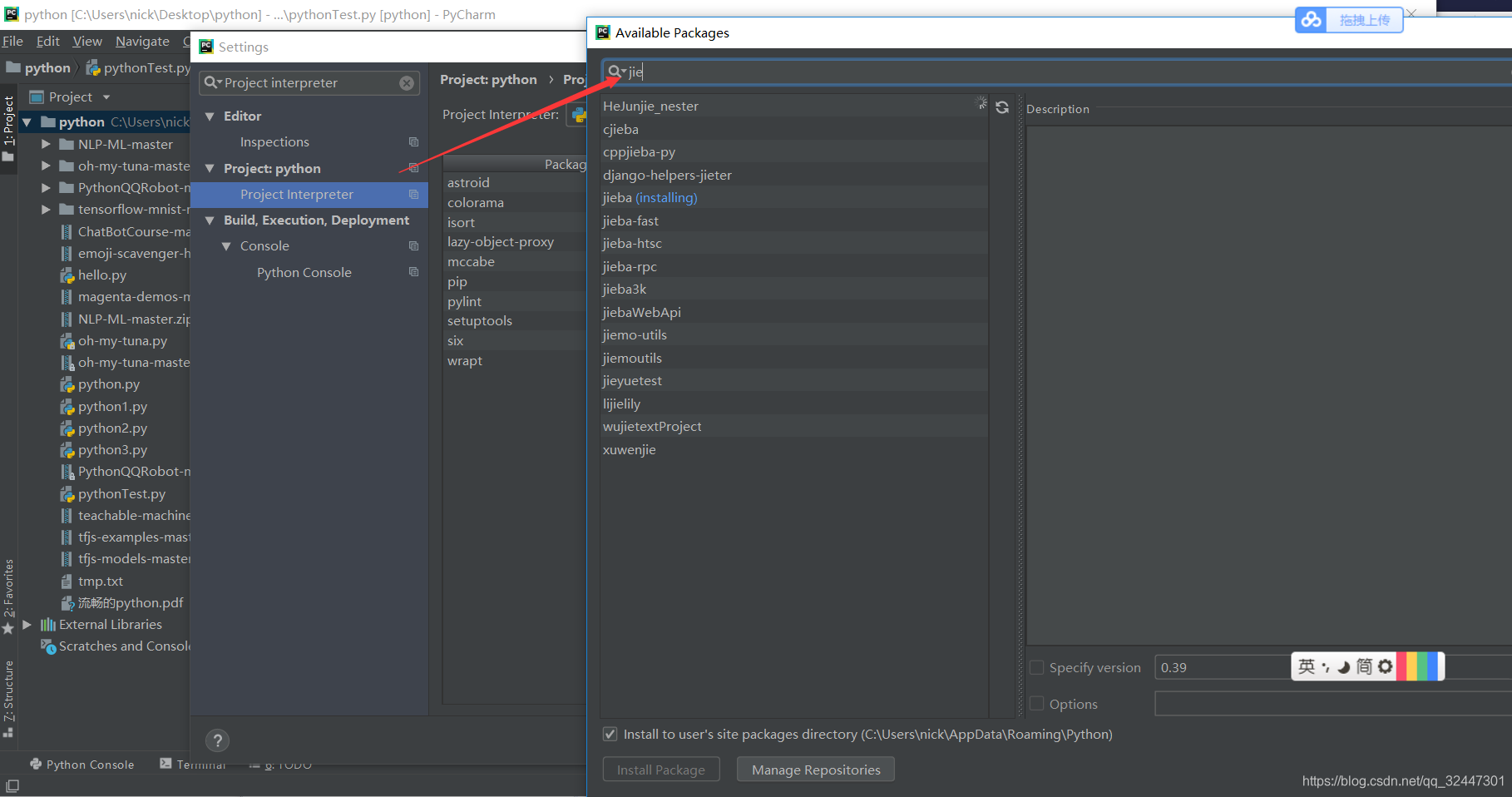
Task: Click the tool window toggle icon bottom-left
Action: (12, 785)
